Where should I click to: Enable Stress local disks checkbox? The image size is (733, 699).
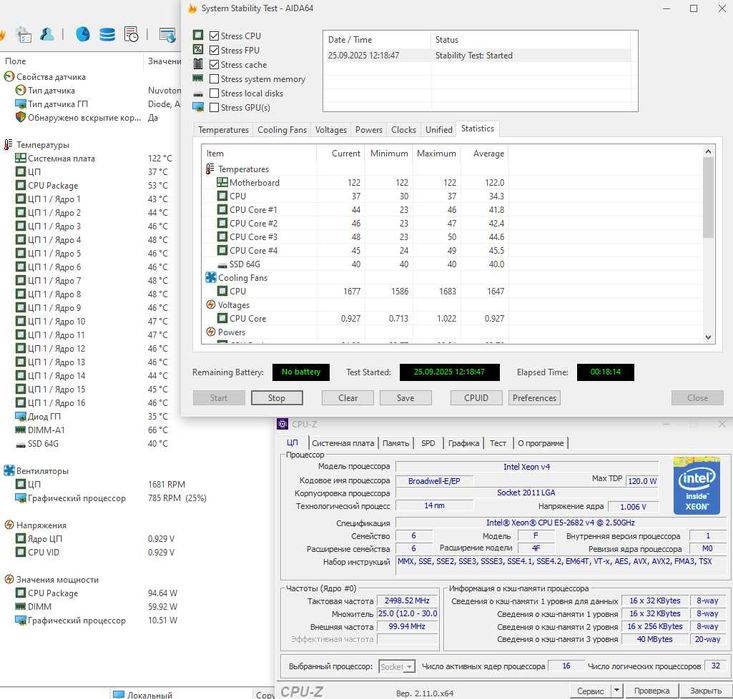point(214,93)
